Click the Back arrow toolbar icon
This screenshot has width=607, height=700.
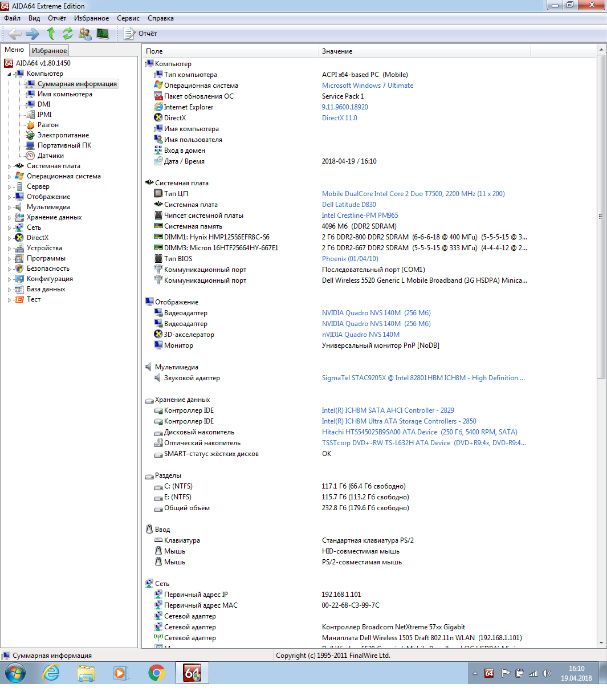tap(15, 33)
